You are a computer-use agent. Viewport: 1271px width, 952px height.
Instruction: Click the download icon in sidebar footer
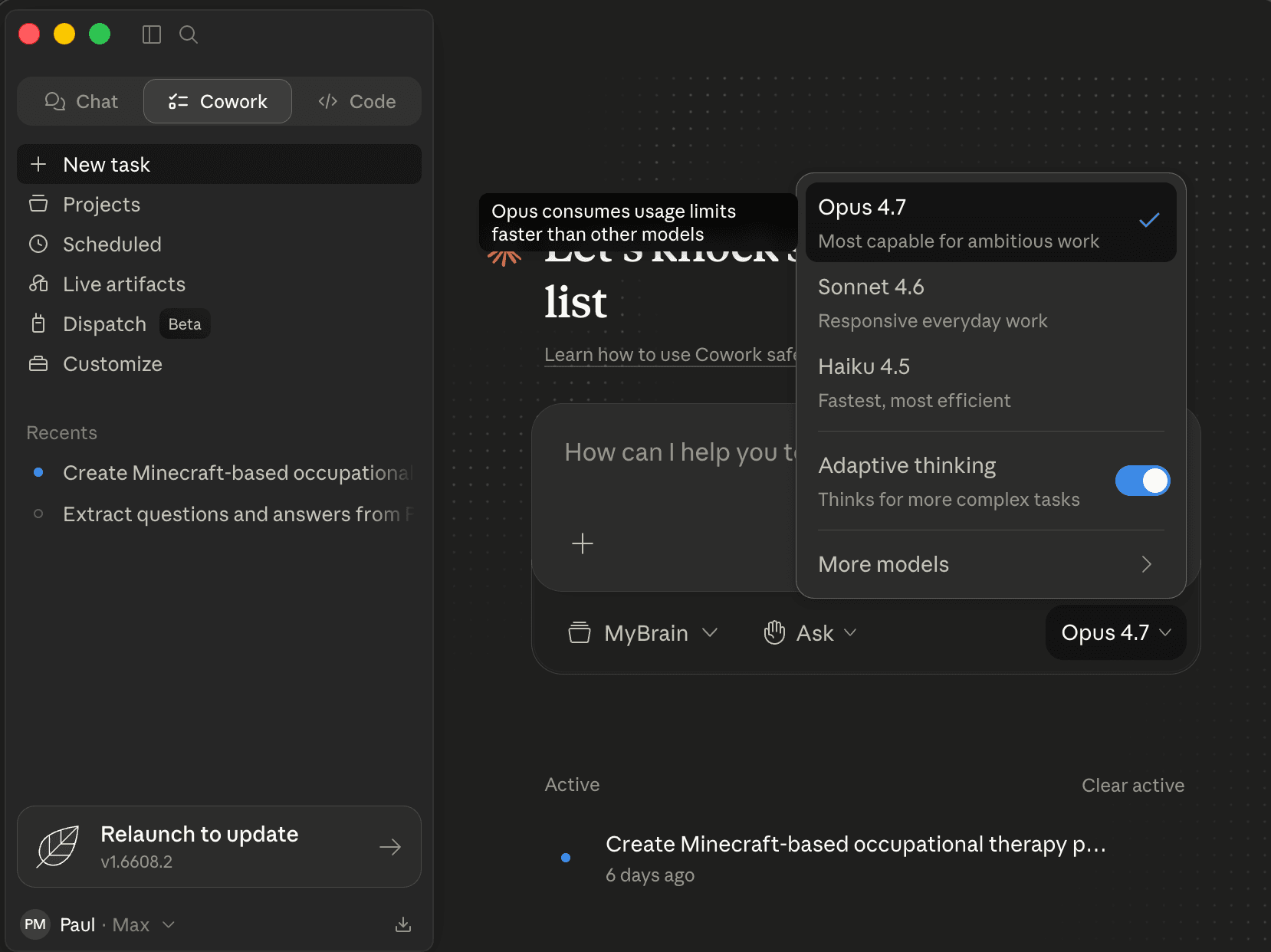403,924
